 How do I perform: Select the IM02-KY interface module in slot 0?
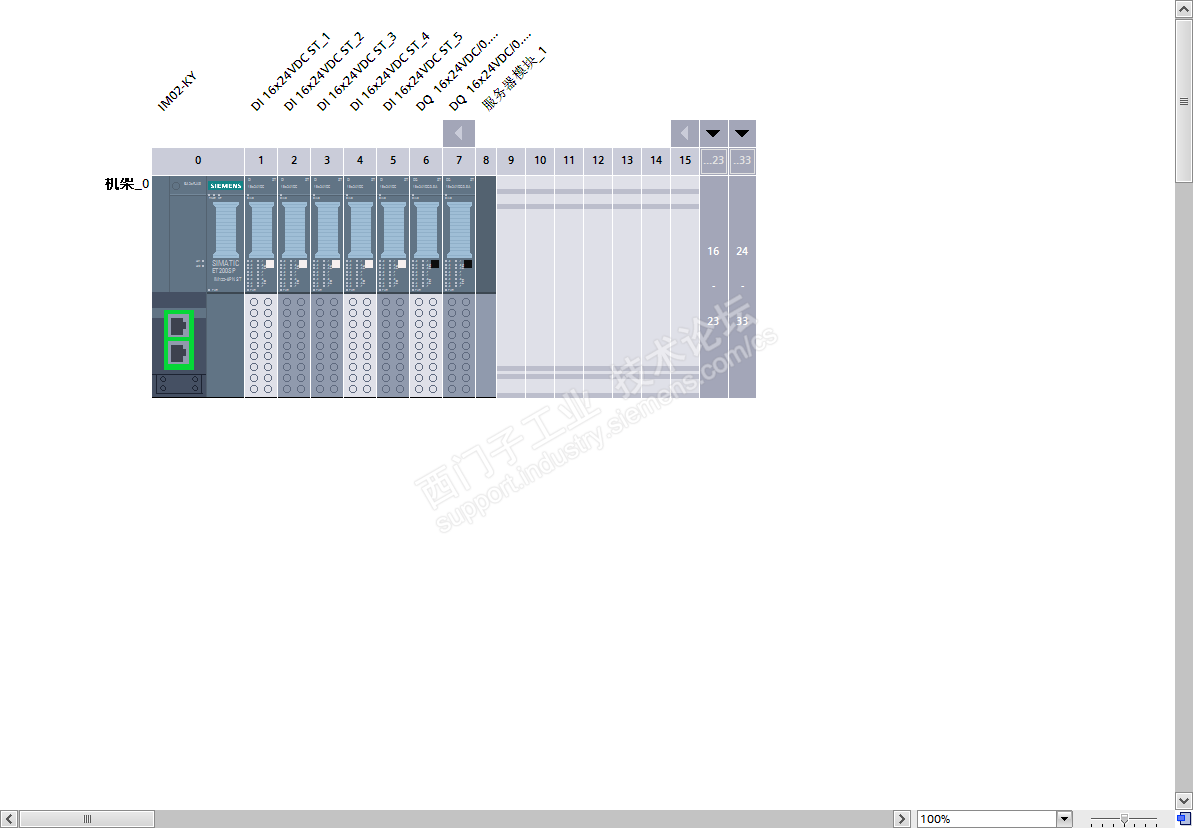(198, 286)
